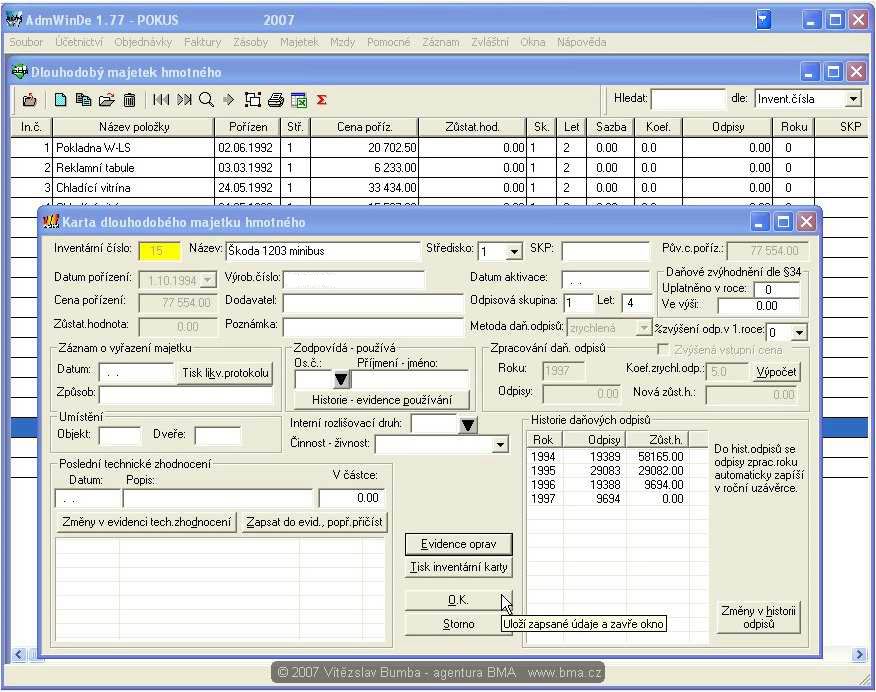Open the Mzdy menu
This screenshot has width=876, height=692.
point(342,42)
